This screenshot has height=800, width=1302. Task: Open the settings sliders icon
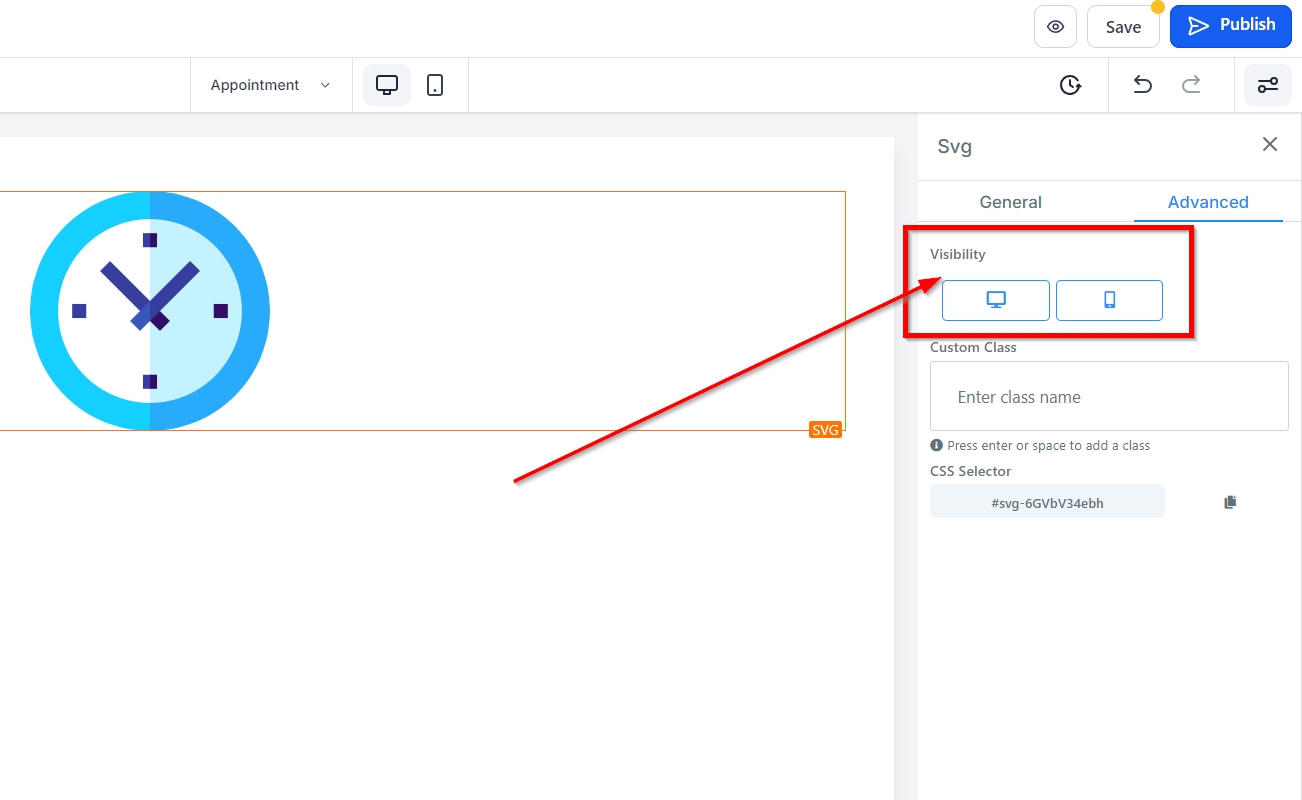coord(1267,85)
